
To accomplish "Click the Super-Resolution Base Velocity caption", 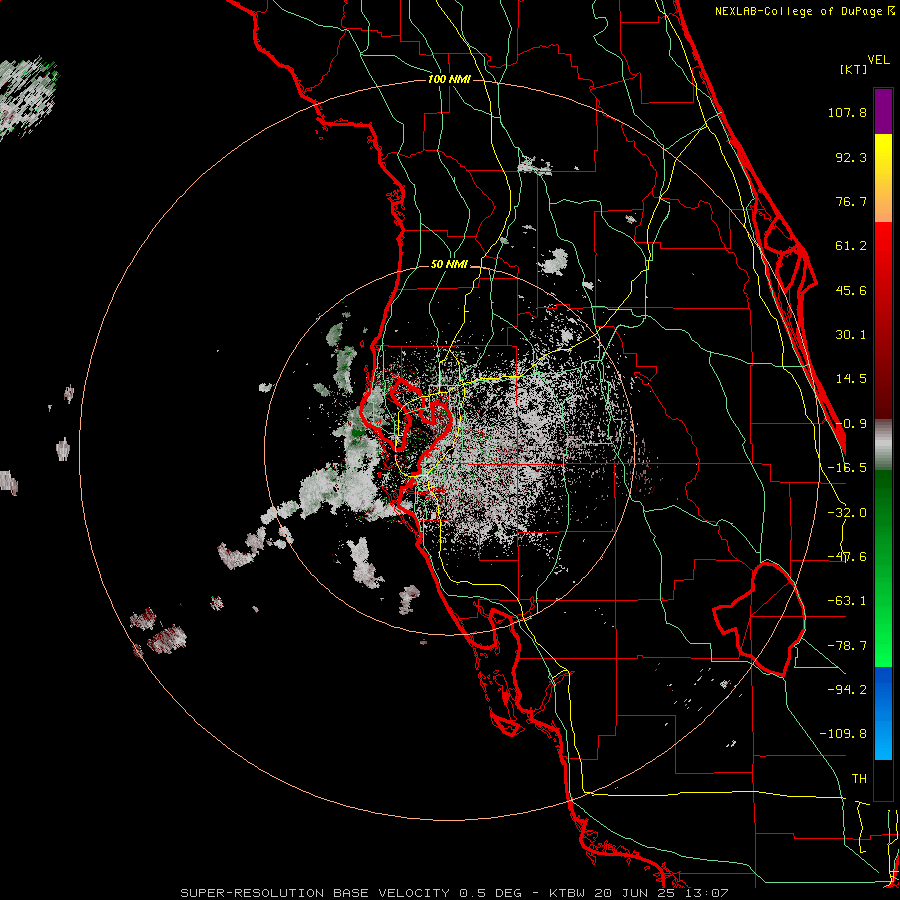I will pos(454,893).
